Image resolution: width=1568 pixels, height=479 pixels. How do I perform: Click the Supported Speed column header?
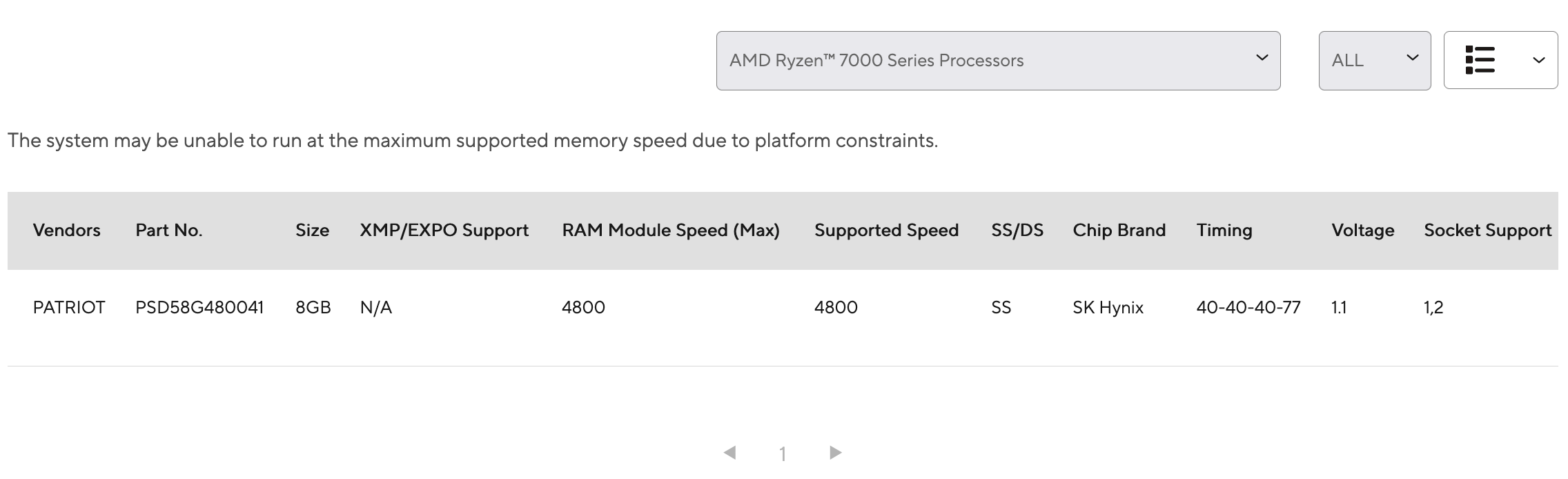click(x=886, y=231)
